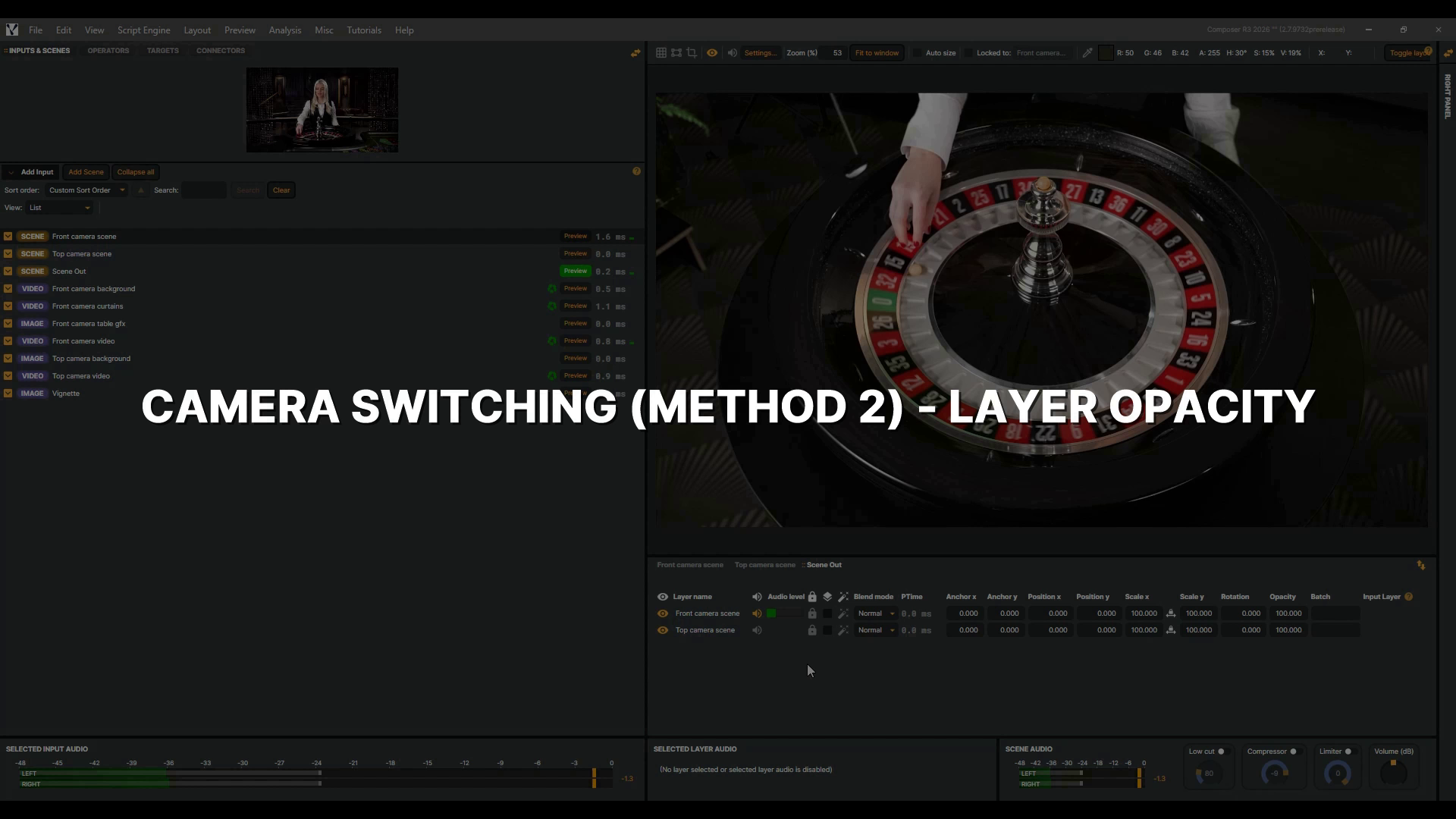The height and width of the screenshot is (819, 1456).
Task: Click the bounding box handles icon in preview toolbar
Action: pos(676,53)
